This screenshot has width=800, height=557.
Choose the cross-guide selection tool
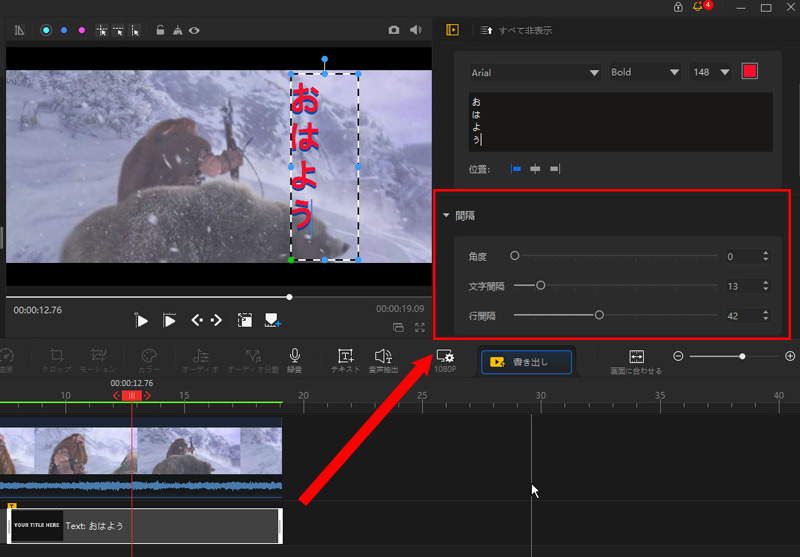click(x=102, y=31)
